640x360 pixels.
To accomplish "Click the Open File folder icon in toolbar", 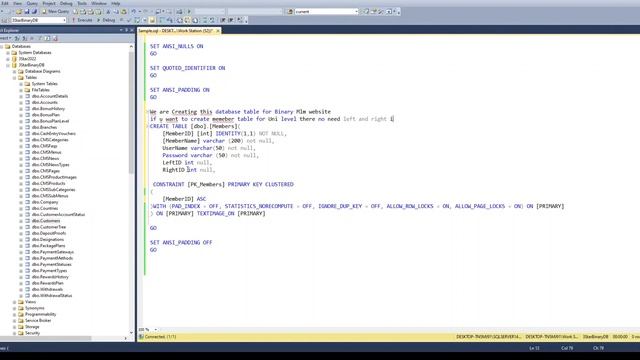I will click(x=19, y=11).
